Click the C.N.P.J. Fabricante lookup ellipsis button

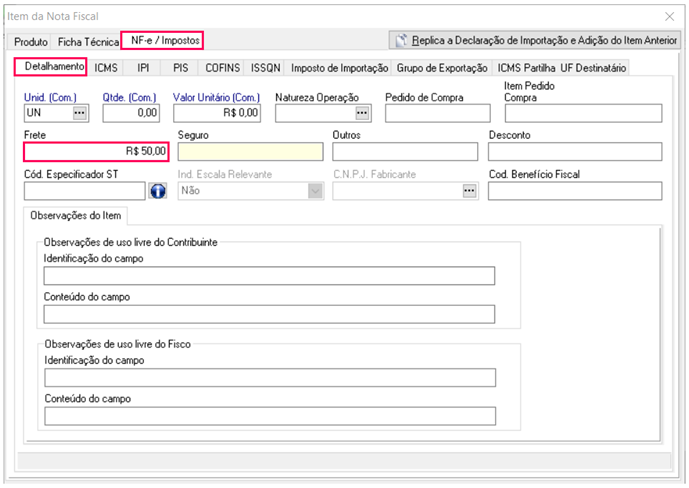tap(469, 191)
